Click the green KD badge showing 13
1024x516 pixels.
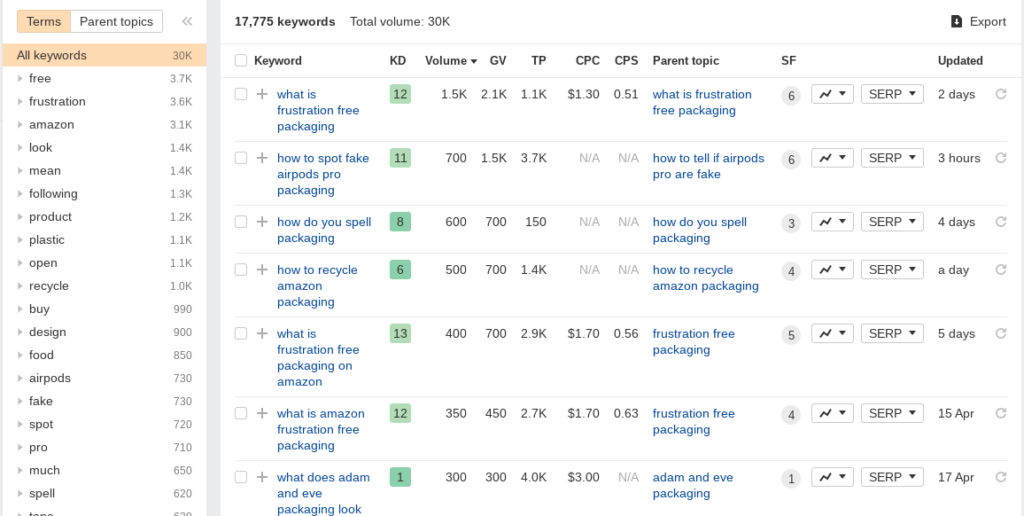point(400,334)
